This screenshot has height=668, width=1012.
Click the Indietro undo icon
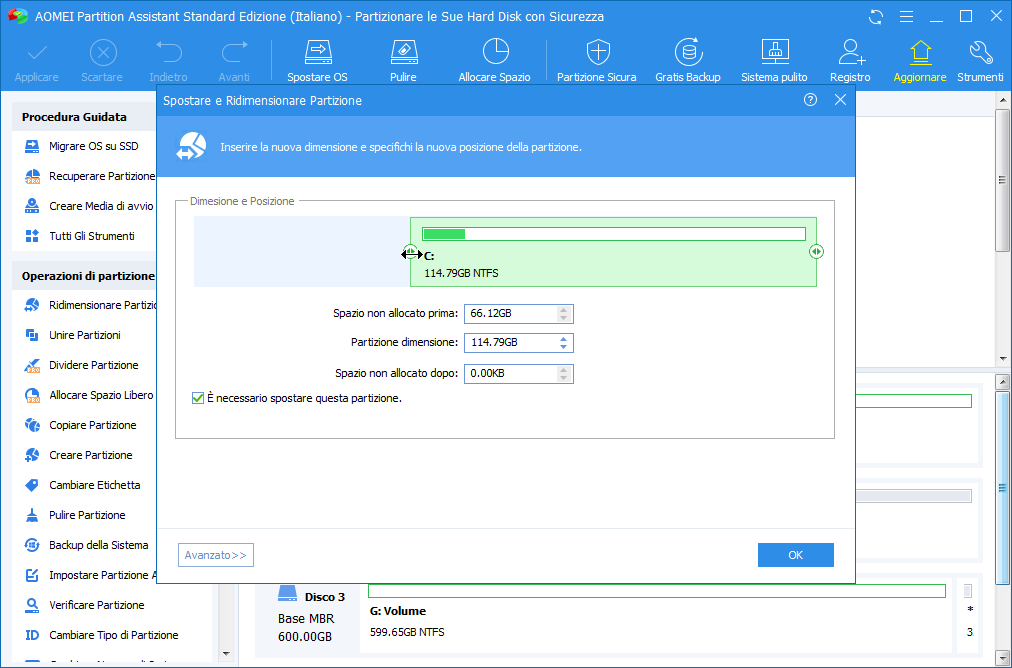point(168,62)
